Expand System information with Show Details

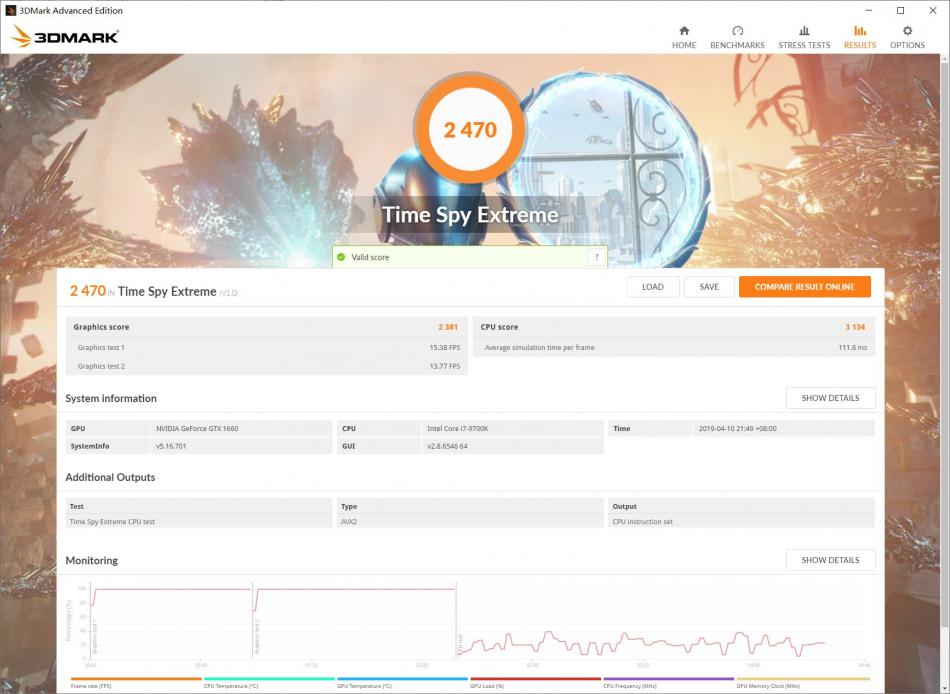coord(830,398)
